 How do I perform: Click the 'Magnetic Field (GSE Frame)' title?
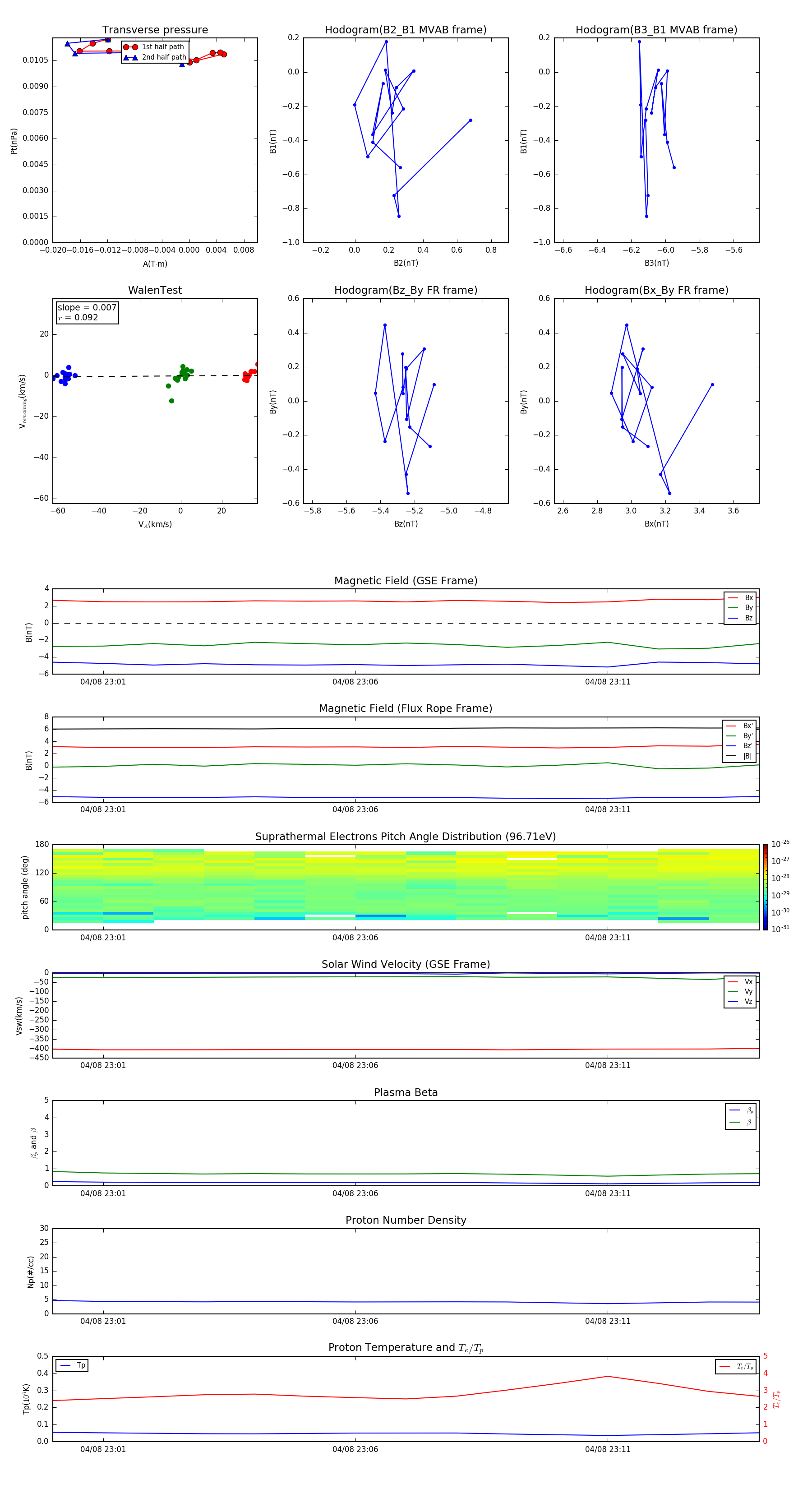406,581
